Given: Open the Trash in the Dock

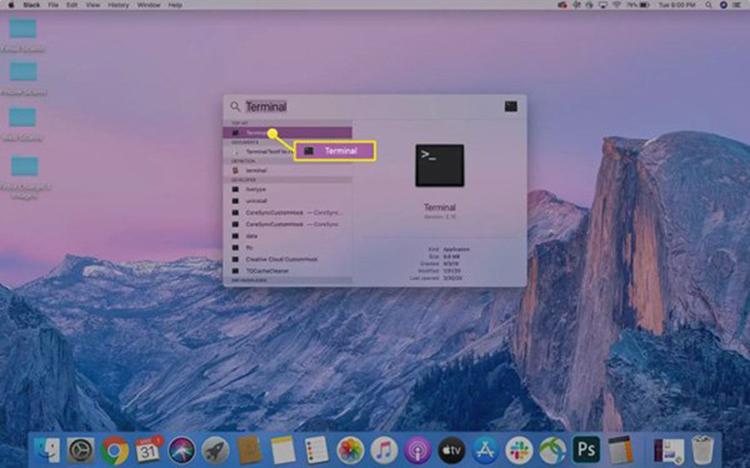Looking at the screenshot, I should click(x=703, y=450).
